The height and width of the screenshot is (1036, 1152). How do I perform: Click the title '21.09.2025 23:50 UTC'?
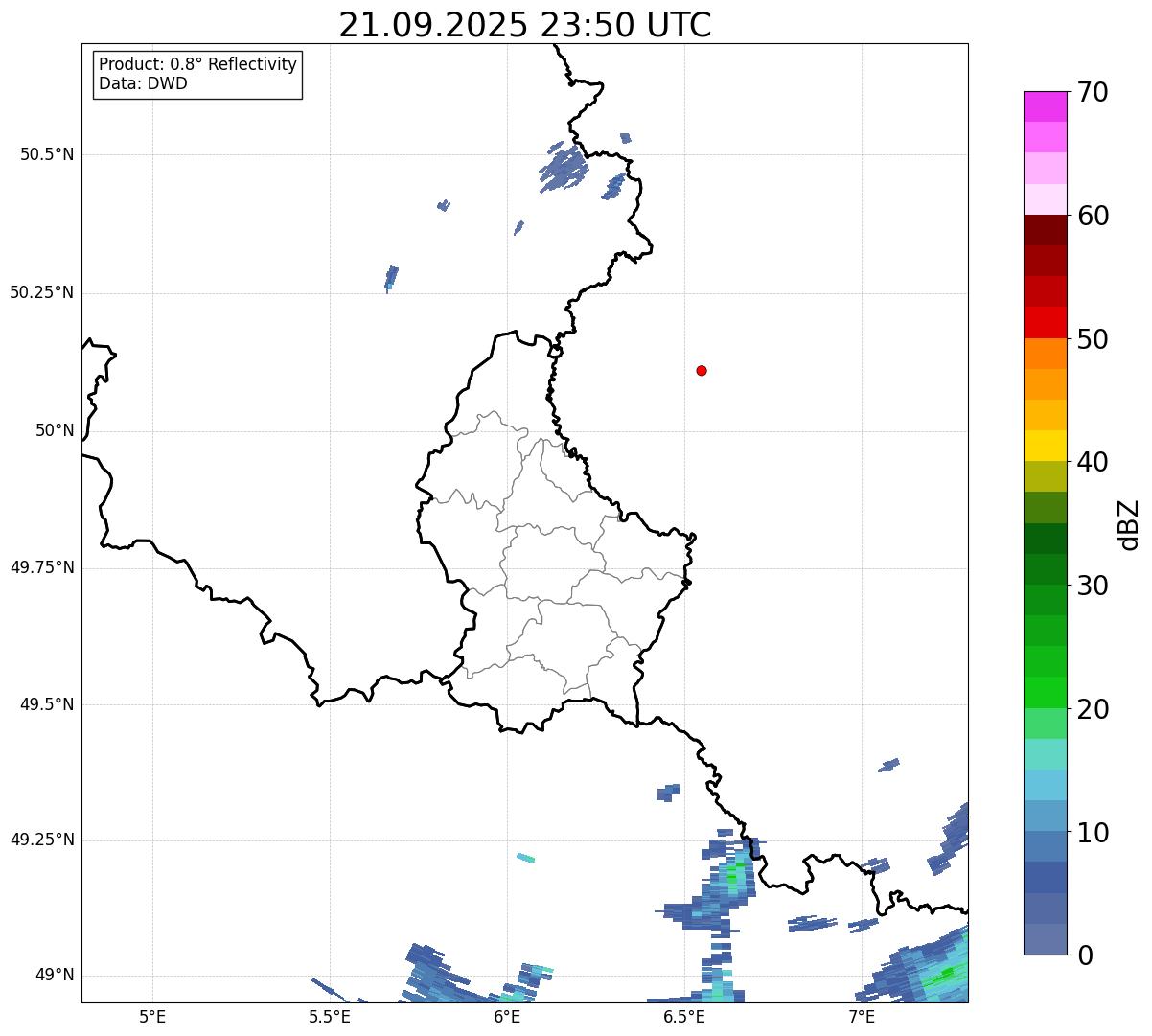pyautogui.click(x=525, y=25)
